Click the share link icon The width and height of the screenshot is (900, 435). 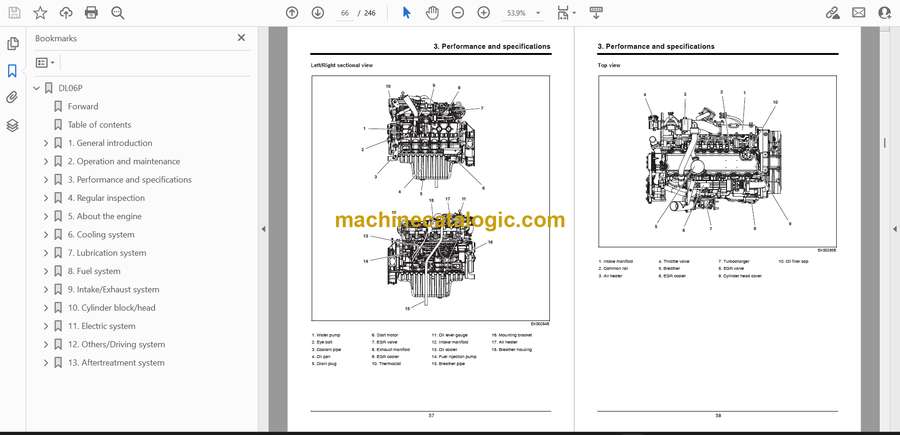tap(832, 13)
